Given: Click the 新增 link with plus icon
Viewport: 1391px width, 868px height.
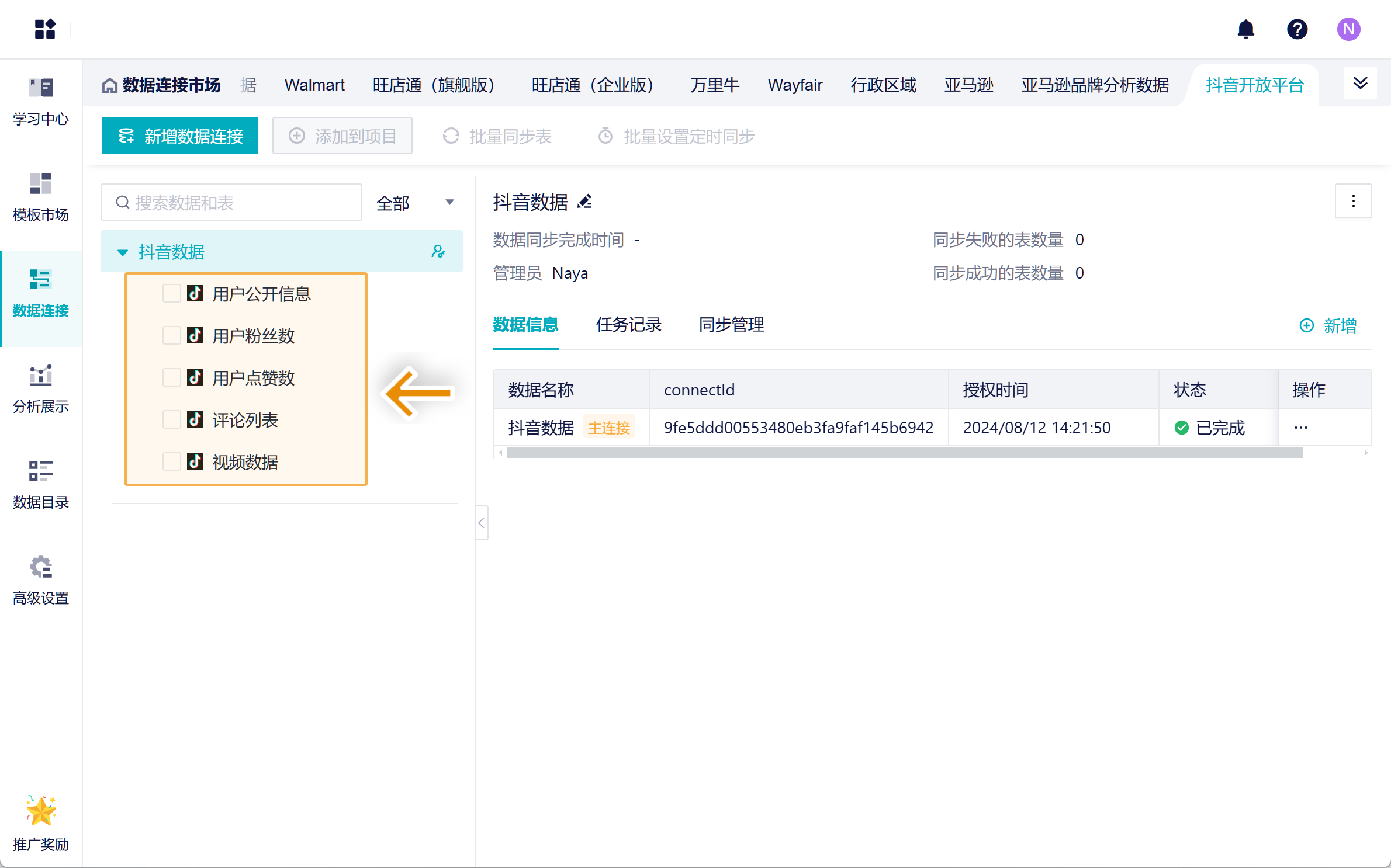Looking at the screenshot, I should tap(1328, 325).
